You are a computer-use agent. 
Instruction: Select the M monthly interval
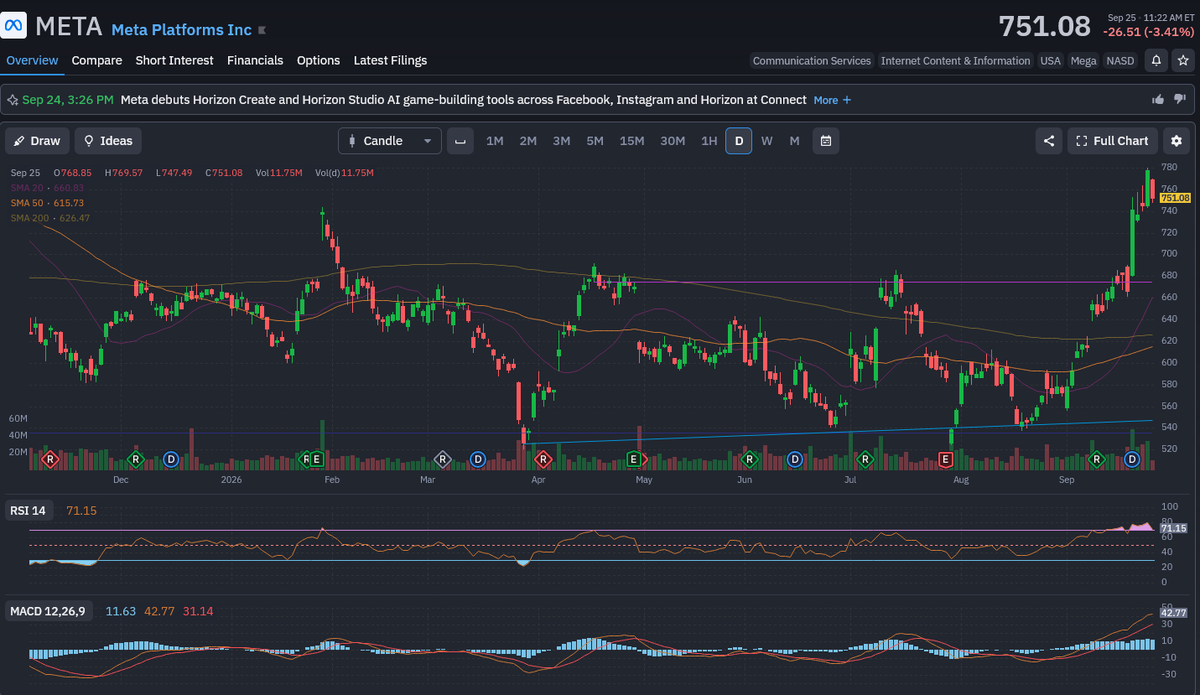pos(795,141)
